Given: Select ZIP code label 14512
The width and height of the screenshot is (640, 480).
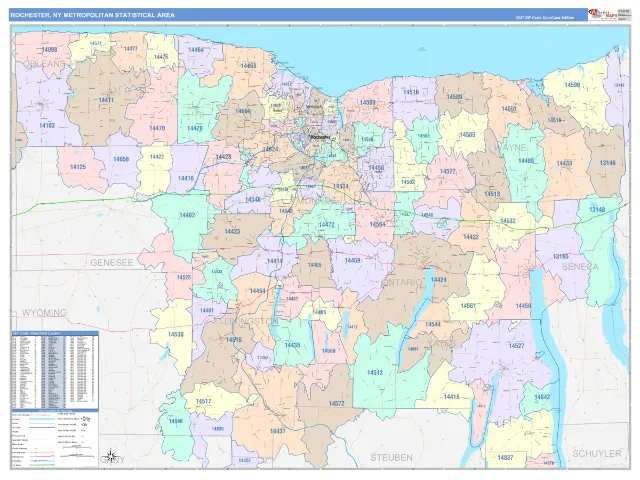Looking at the screenshot, I should (x=375, y=373).
